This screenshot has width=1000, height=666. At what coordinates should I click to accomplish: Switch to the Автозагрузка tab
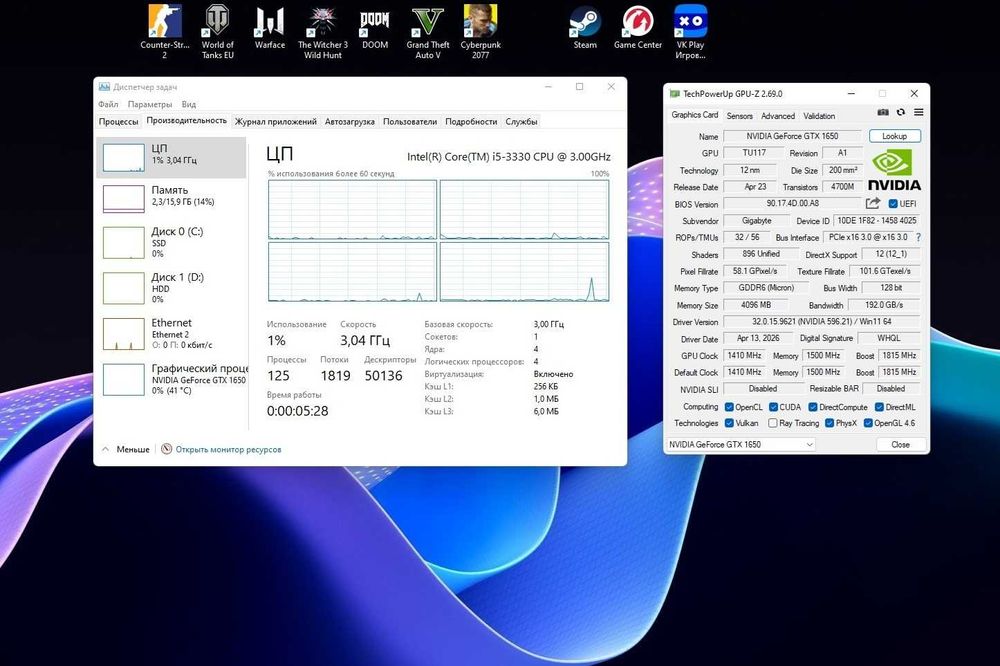click(x=349, y=122)
